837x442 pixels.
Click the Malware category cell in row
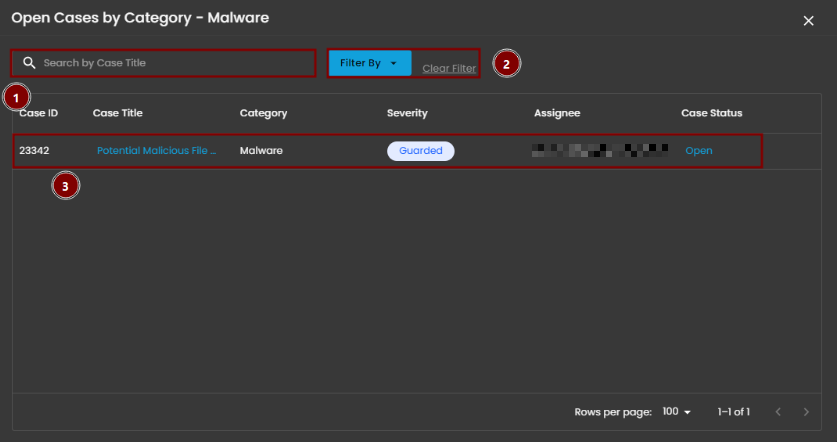[261, 151]
